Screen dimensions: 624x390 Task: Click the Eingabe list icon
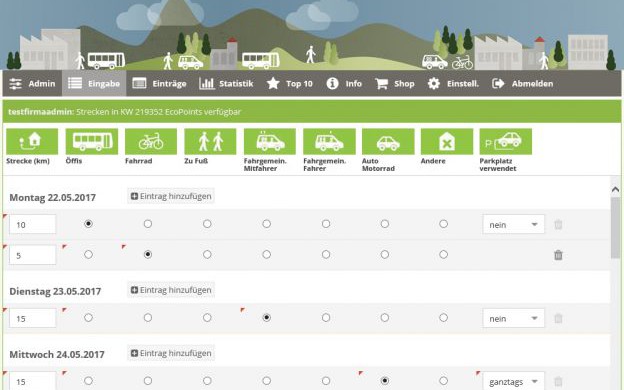pos(75,83)
